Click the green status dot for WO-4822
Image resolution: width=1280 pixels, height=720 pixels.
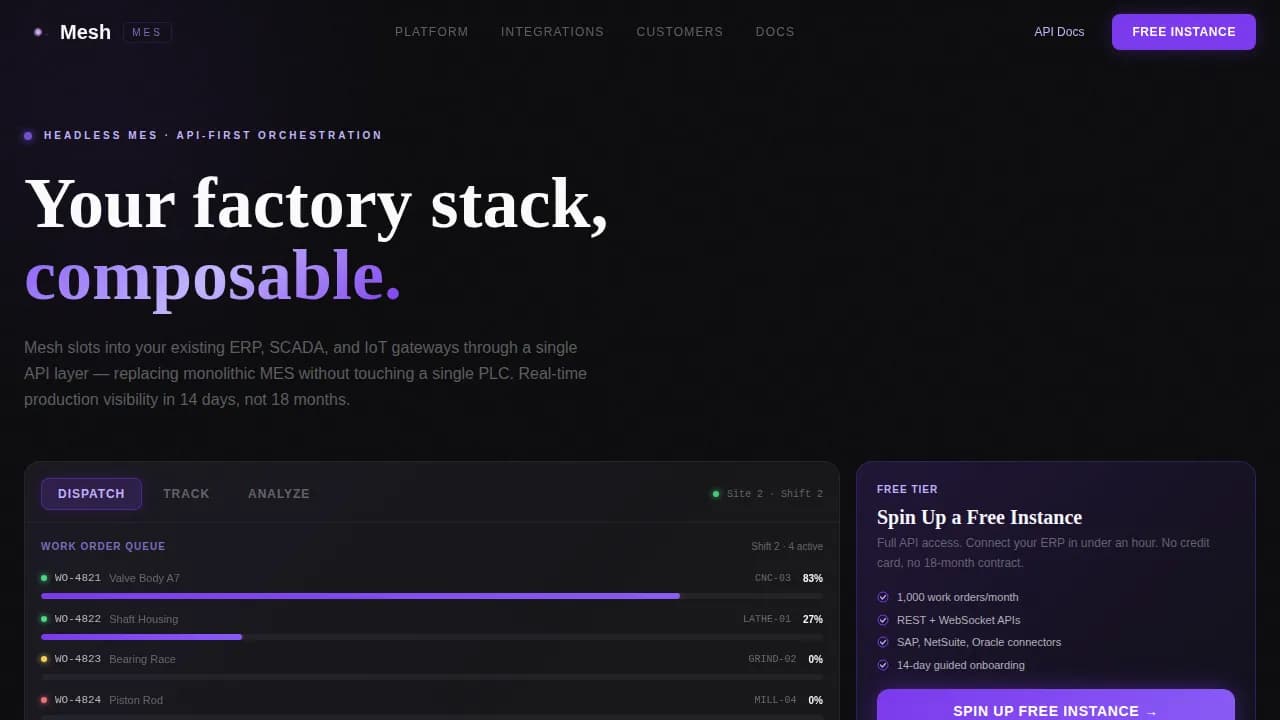pos(44,619)
